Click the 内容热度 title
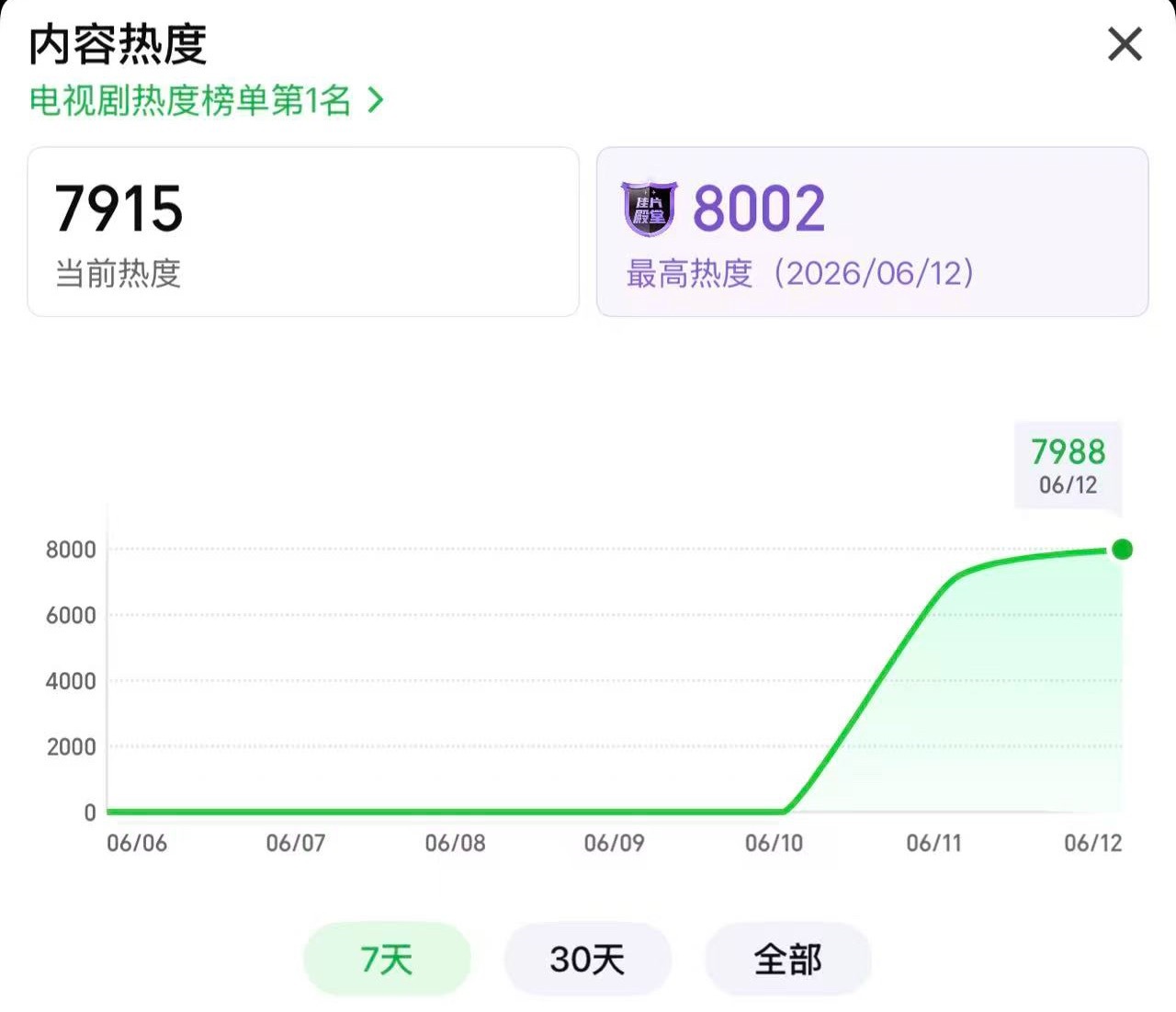This screenshot has height=1012, width=1176. [118, 44]
